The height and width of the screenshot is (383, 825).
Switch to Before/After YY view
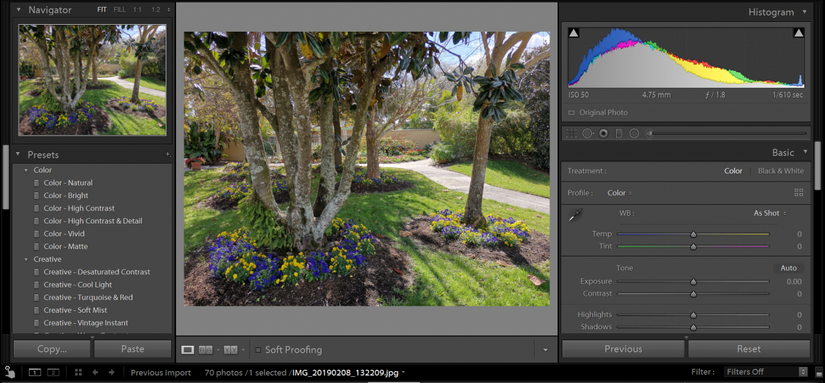click(230, 350)
